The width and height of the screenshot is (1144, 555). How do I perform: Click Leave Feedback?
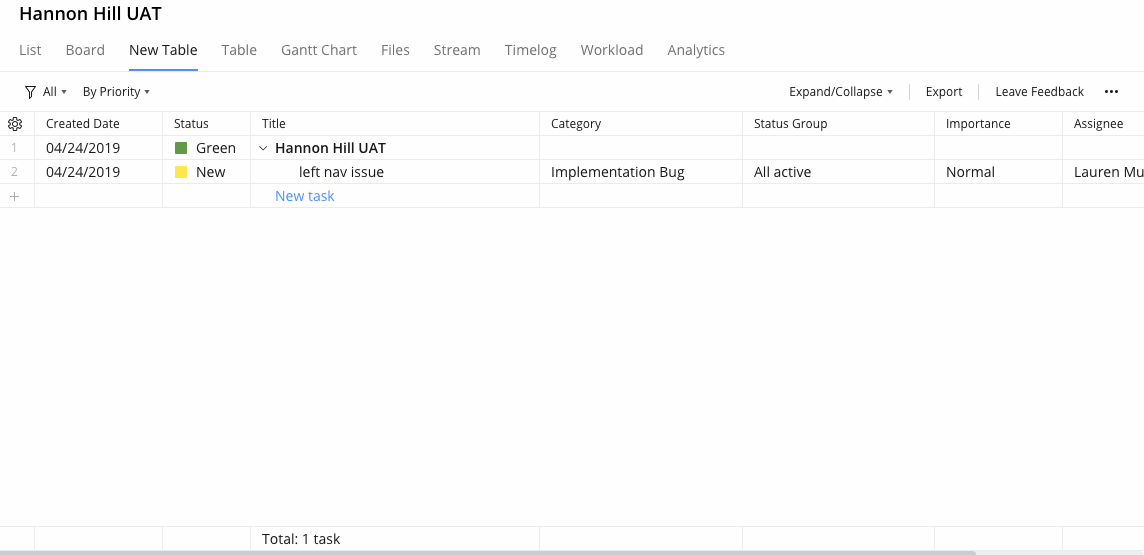click(1040, 92)
